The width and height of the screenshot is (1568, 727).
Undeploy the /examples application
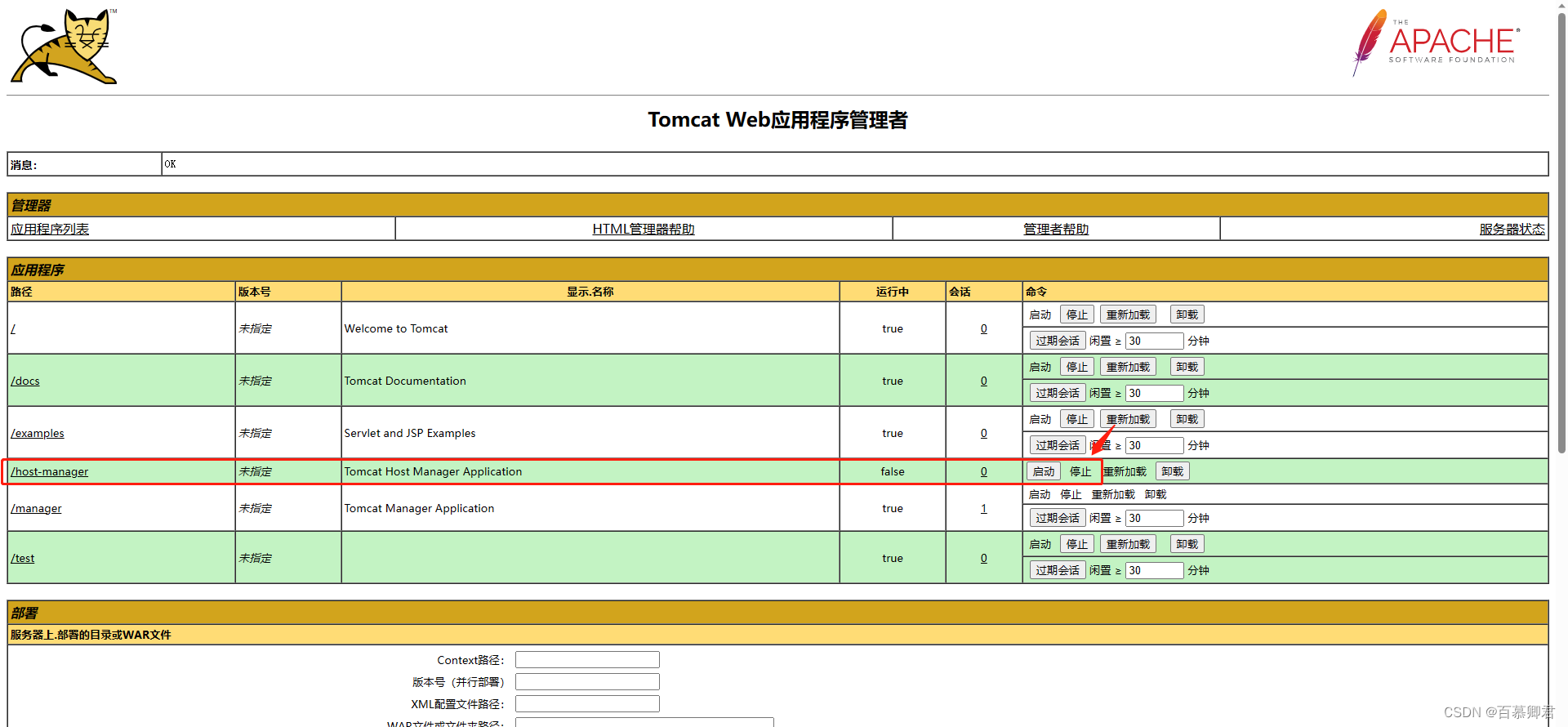pos(1187,419)
